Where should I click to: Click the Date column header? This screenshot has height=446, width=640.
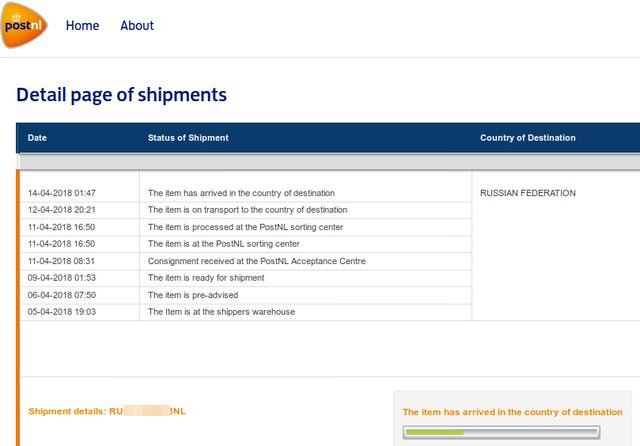(37, 138)
